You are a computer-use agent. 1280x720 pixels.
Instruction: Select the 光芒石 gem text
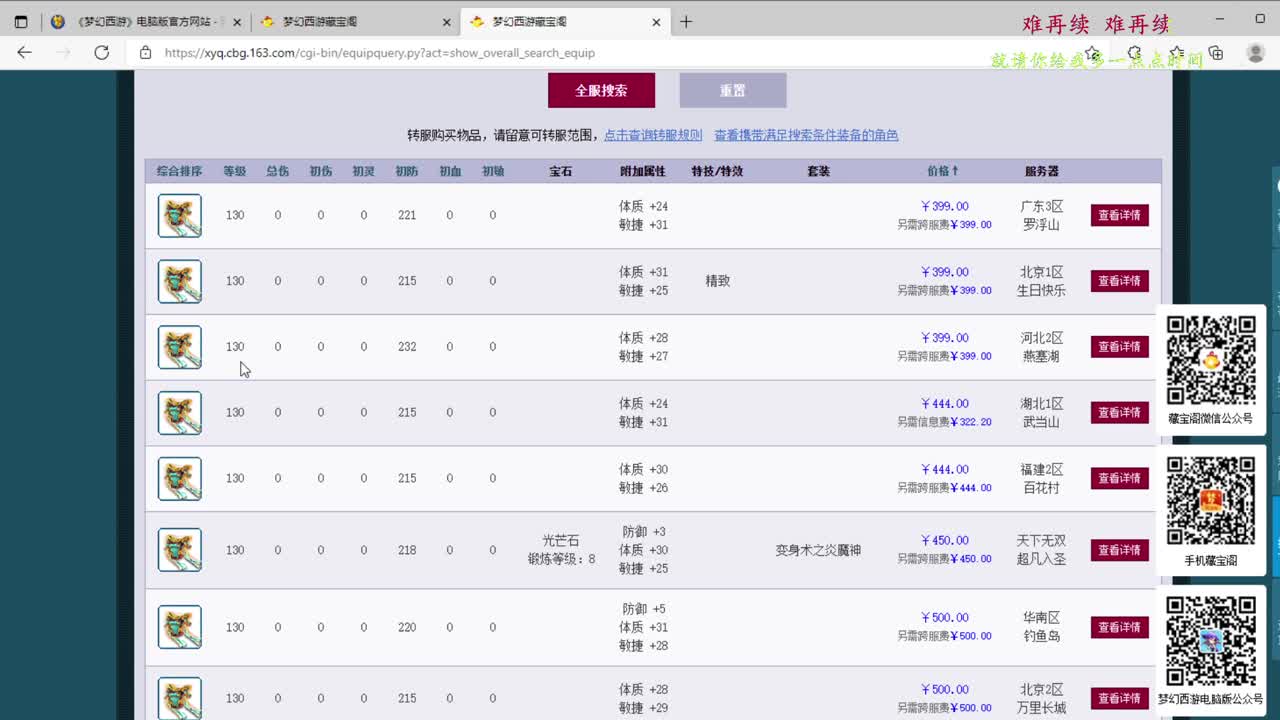[561, 541]
